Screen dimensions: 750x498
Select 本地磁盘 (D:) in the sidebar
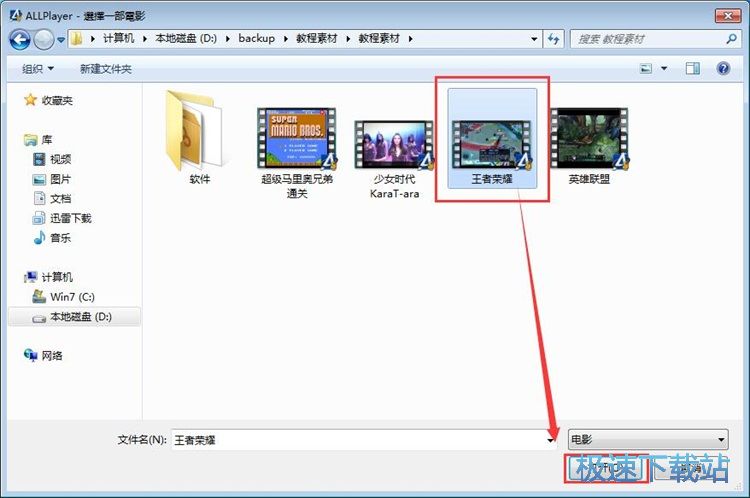[80, 316]
